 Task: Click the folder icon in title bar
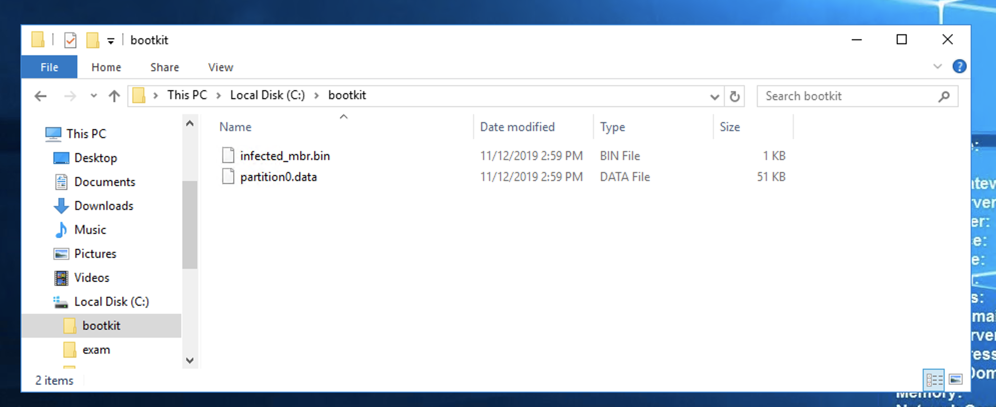[38, 40]
